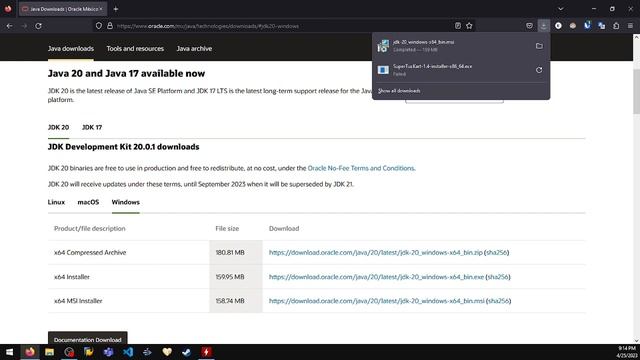Click the Documentation Download button

[87, 339]
